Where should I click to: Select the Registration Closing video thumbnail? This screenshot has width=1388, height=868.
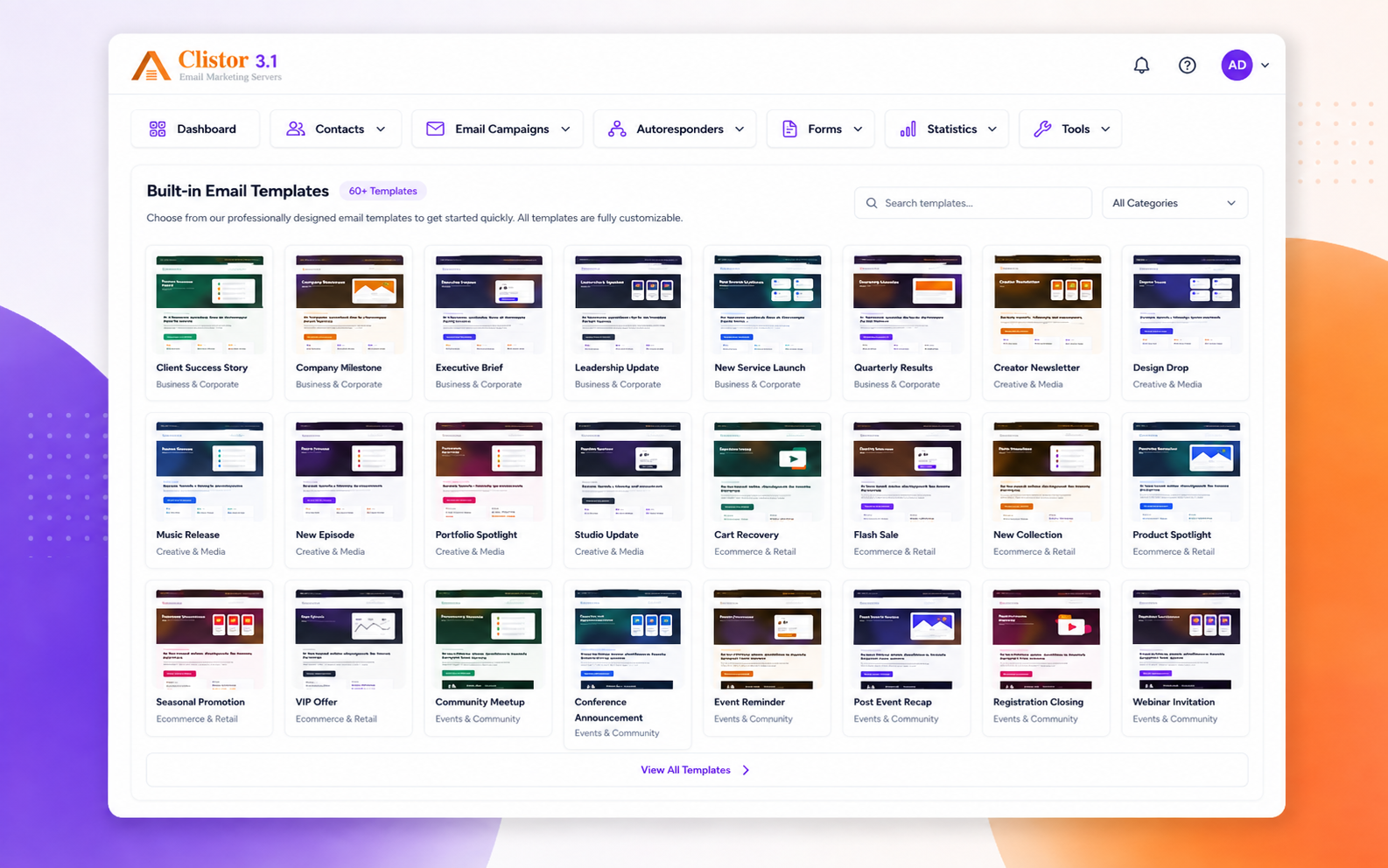(x=1047, y=639)
